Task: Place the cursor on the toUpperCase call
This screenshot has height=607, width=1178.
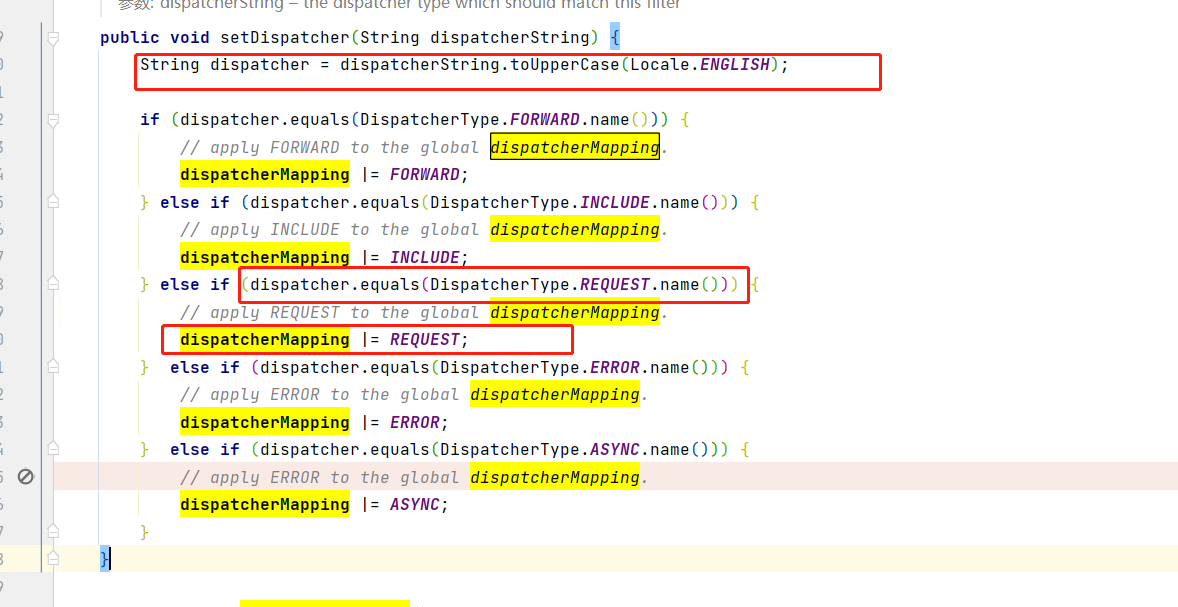Action: [x=564, y=65]
